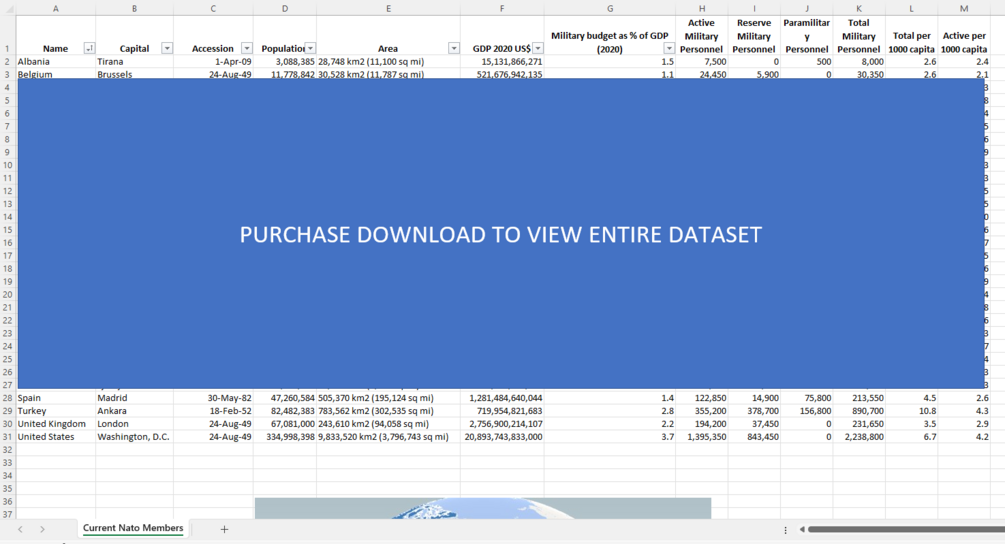Viewport: 1005px width, 544px height.
Task: Open the Population column filter dropdown
Action: pos(310,49)
